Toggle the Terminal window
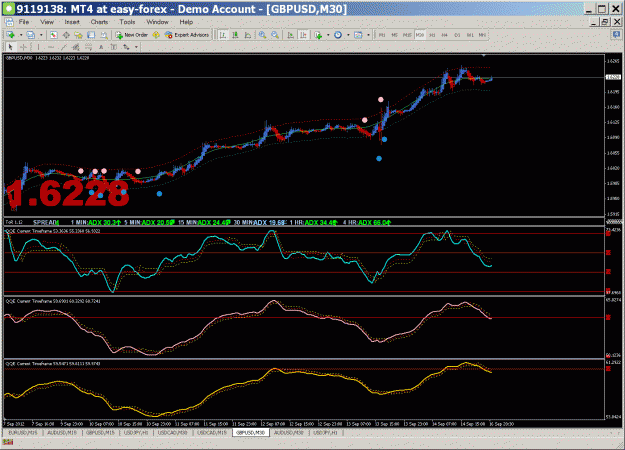Screen dimensions: 625x450 (x=91, y=35)
